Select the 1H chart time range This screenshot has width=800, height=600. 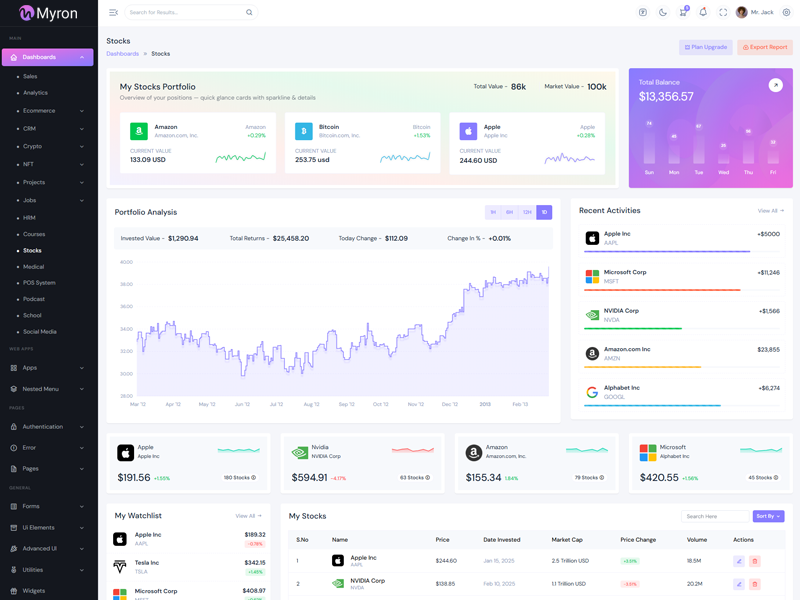[x=493, y=212]
